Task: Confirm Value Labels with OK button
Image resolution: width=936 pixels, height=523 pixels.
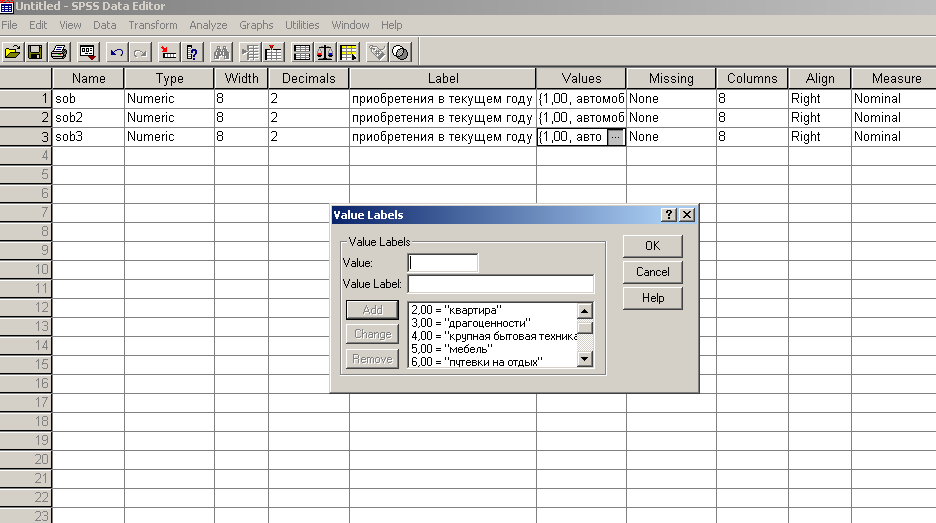Action: [x=652, y=246]
